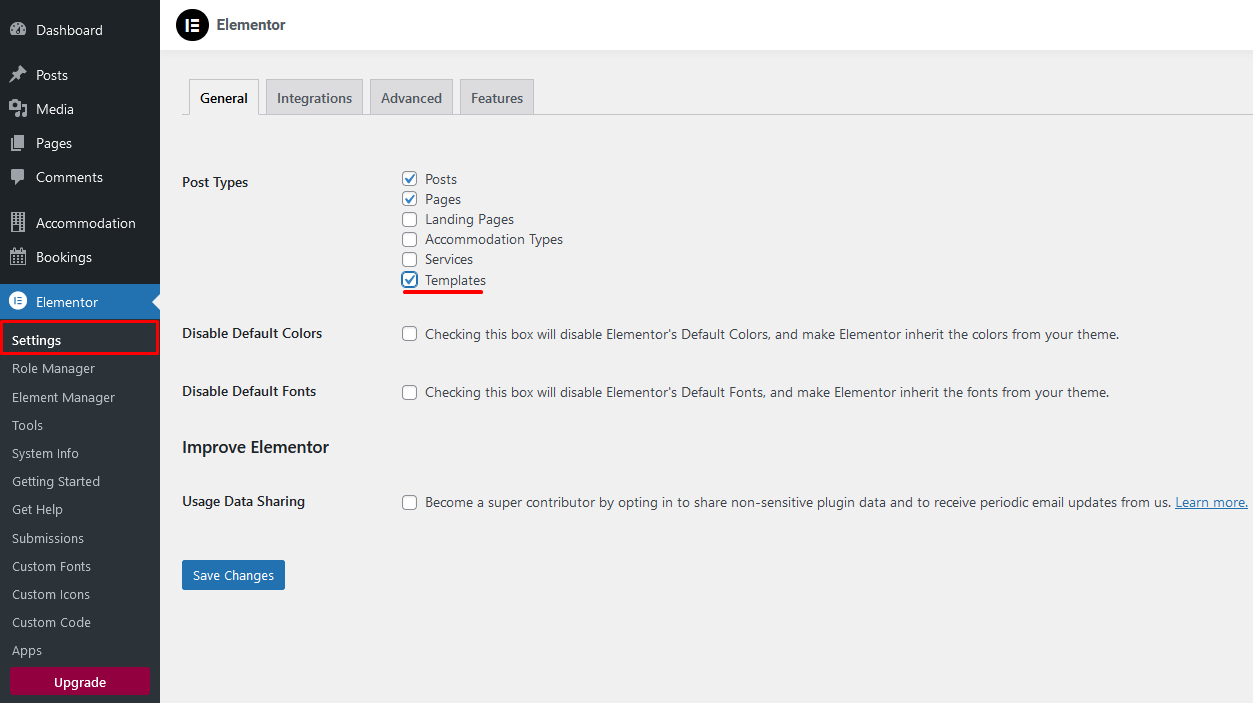The width and height of the screenshot is (1253, 703).
Task: Click the Elementor title in header
Action: pyautogui.click(x=251, y=25)
